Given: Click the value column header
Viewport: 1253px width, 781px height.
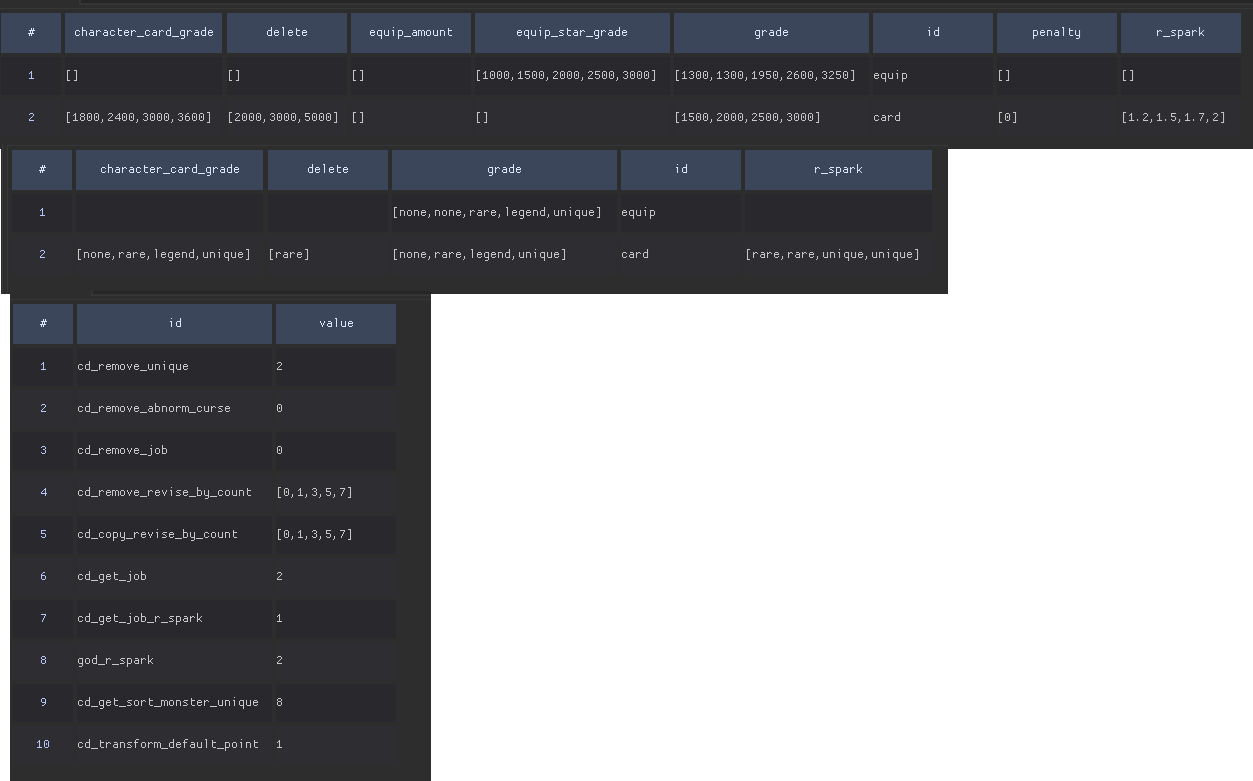Looking at the screenshot, I should coord(336,323).
